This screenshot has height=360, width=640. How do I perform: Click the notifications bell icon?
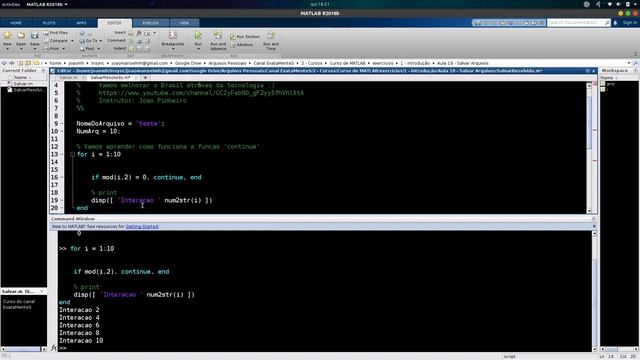click(616, 23)
